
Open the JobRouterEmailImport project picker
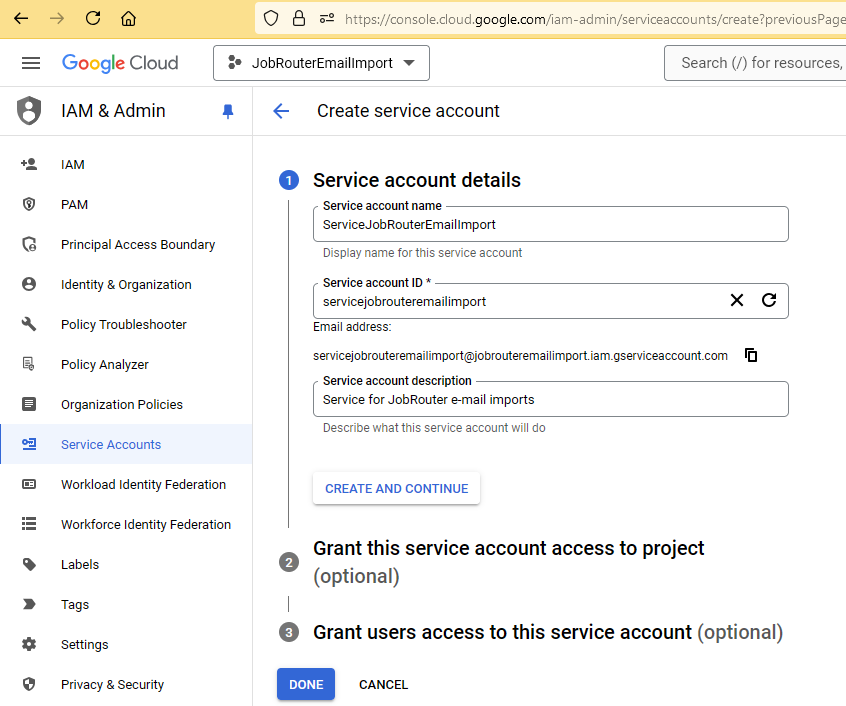point(321,62)
